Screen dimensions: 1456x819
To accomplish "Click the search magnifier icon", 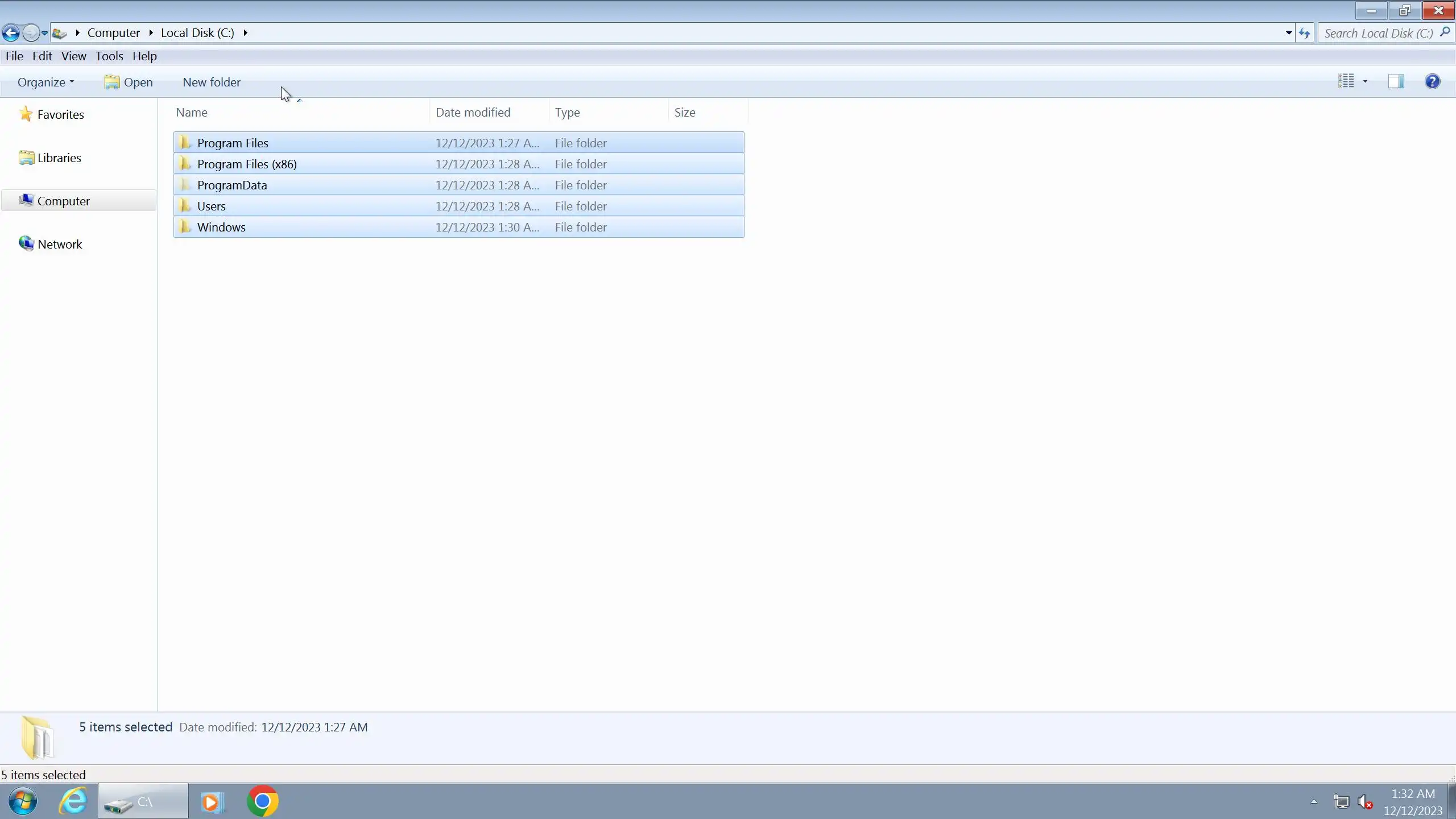I will coord(1445,32).
